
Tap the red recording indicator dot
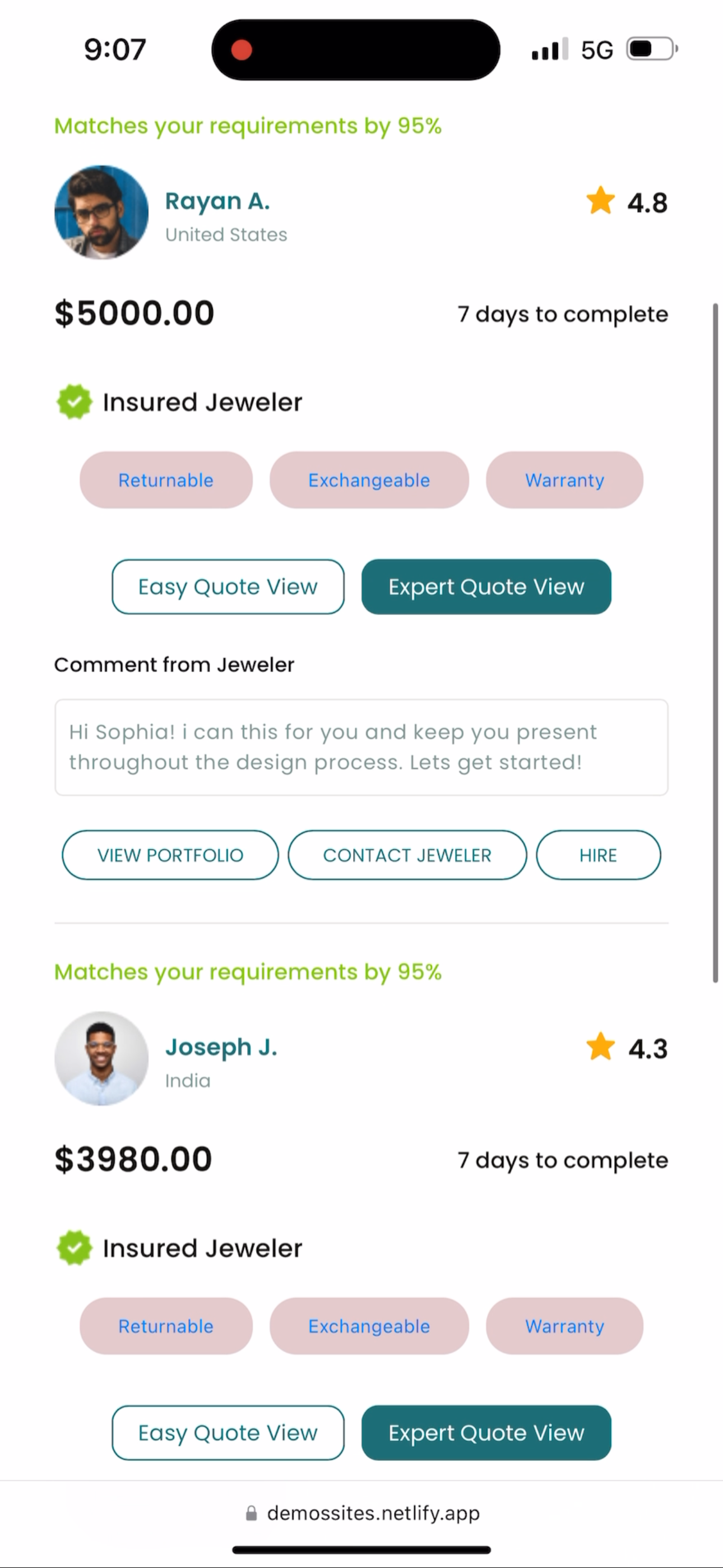[242, 50]
